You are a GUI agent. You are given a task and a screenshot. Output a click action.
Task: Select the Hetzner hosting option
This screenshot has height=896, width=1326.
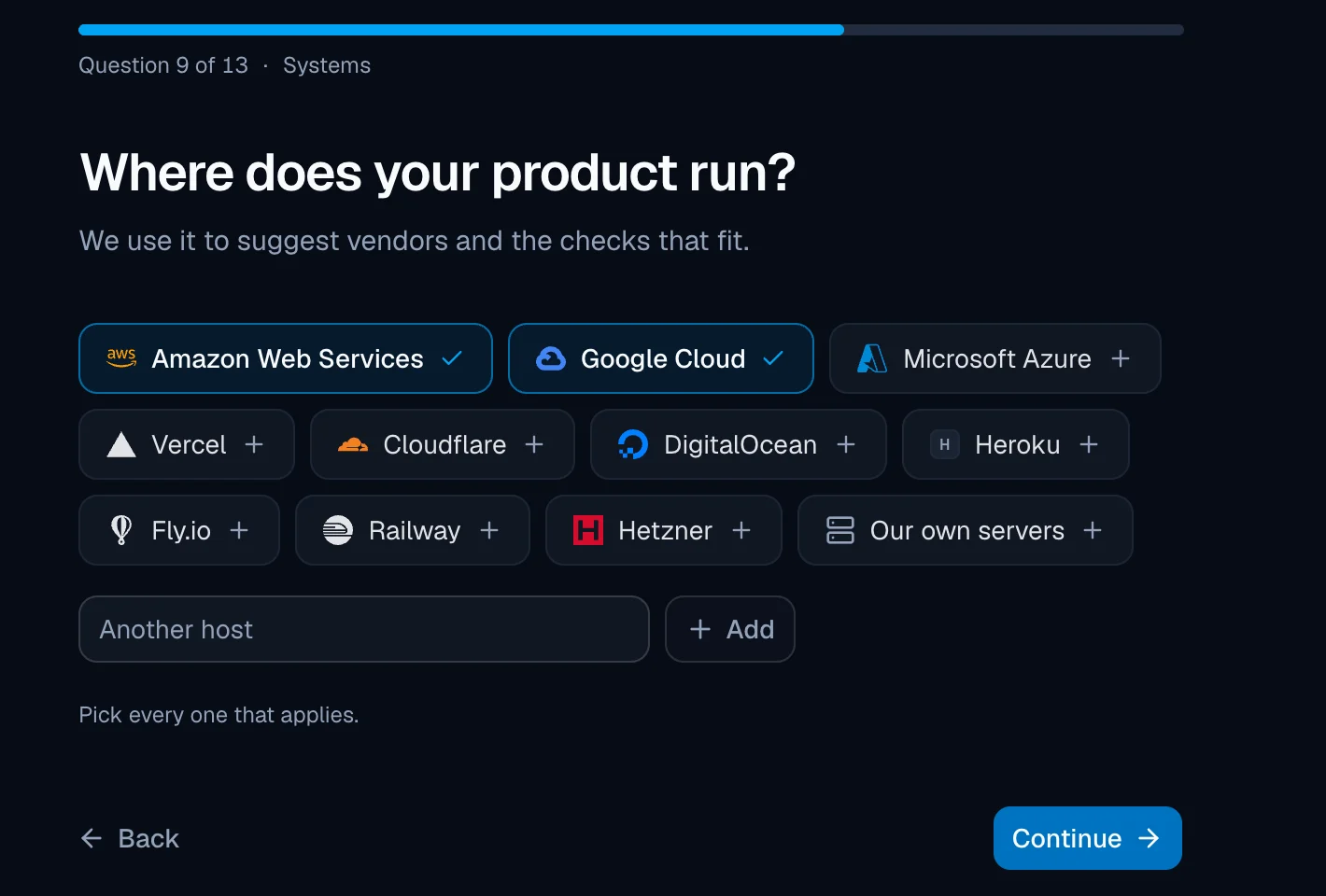664,530
